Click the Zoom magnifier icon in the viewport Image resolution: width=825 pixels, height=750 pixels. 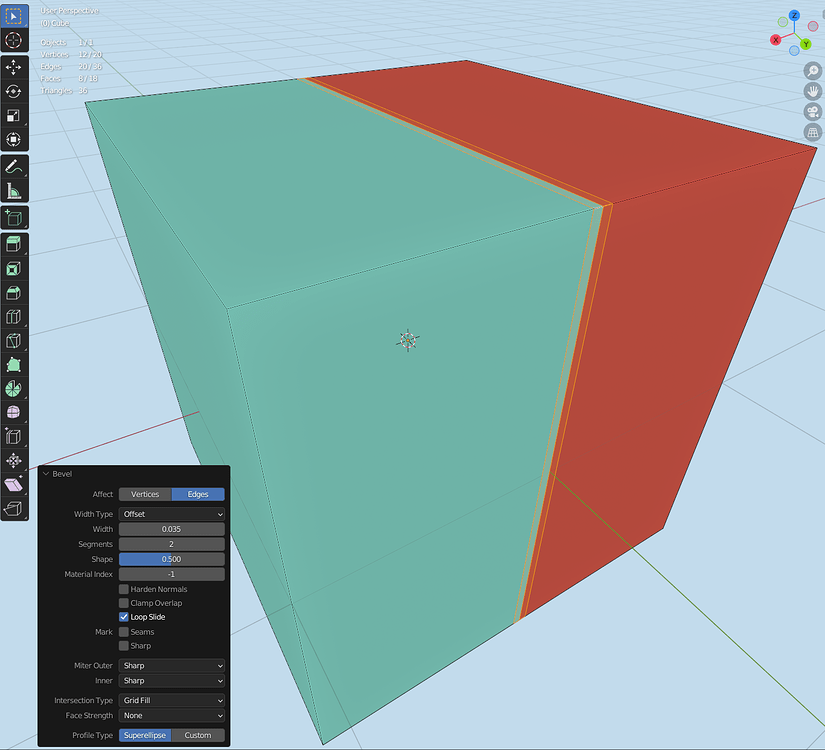[810, 70]
